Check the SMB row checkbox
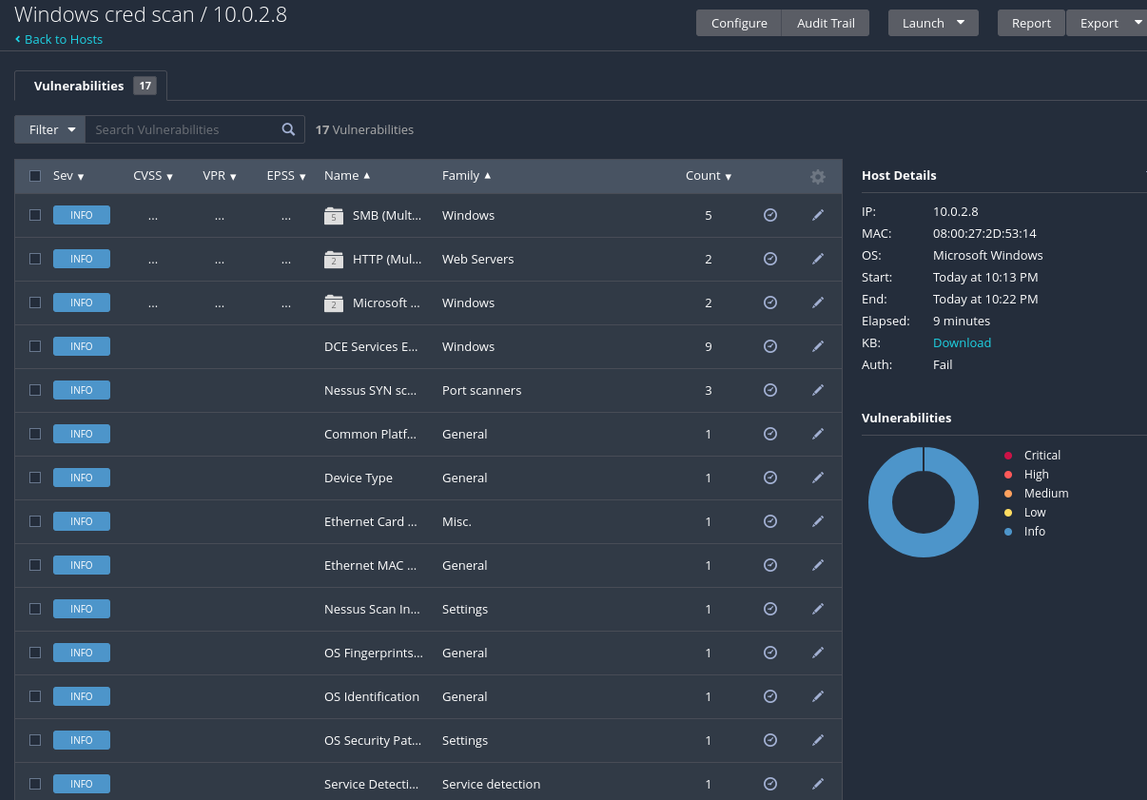 click(35, 215)
